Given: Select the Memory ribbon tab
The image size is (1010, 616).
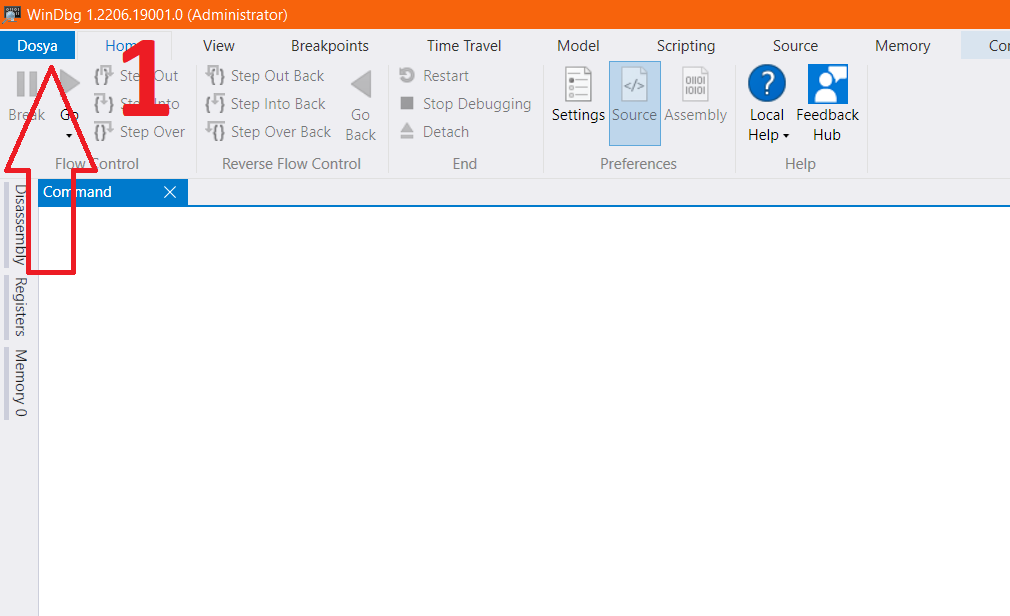Looking at the screenshot, I should [902, 46].
